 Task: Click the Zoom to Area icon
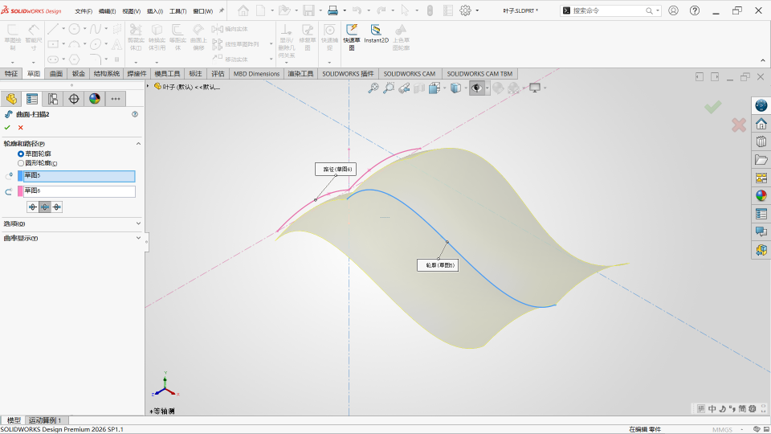[x=388, y=88]
